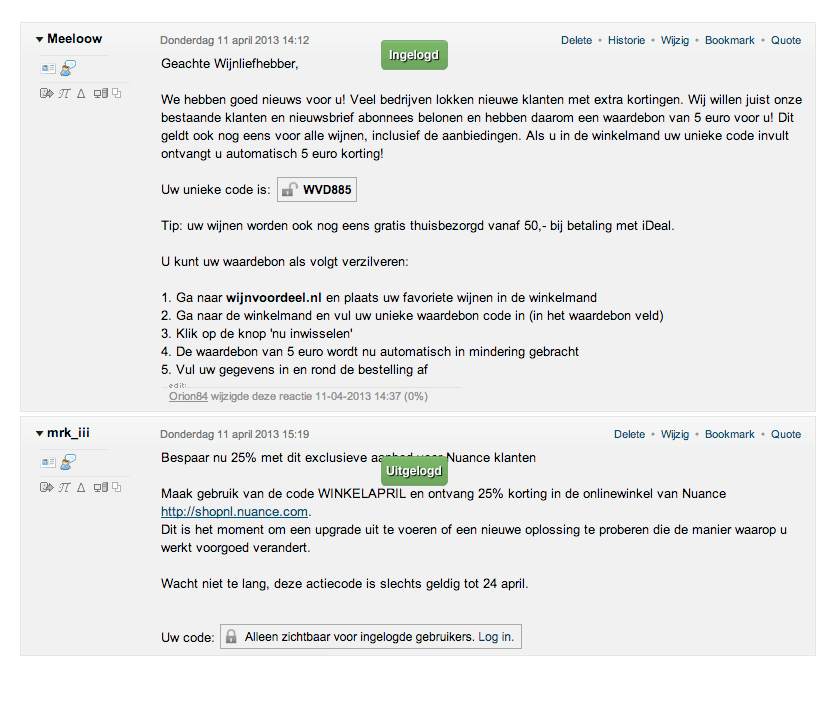The height and width of the screenshot is (720, 820).
Task: Click the Log in link in code box
Action: [496, 637]
